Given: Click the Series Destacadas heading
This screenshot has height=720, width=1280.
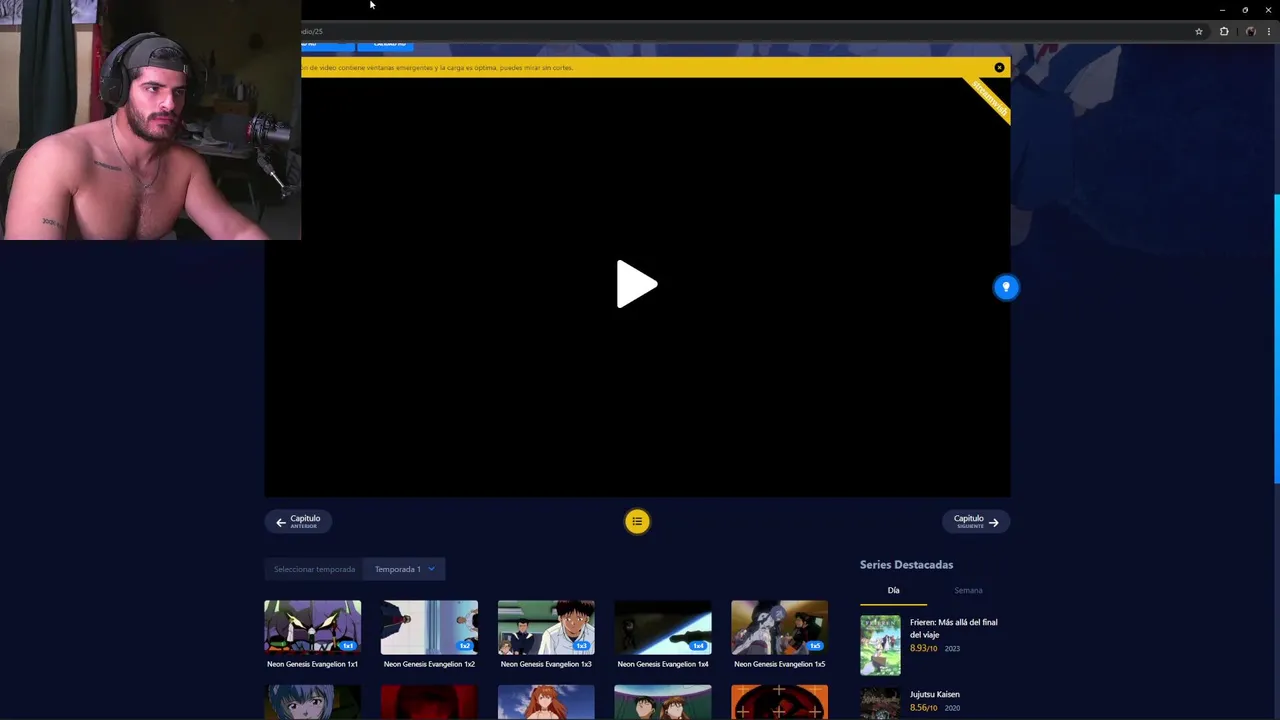Looking at the screenshot, I should coord(906,565).
